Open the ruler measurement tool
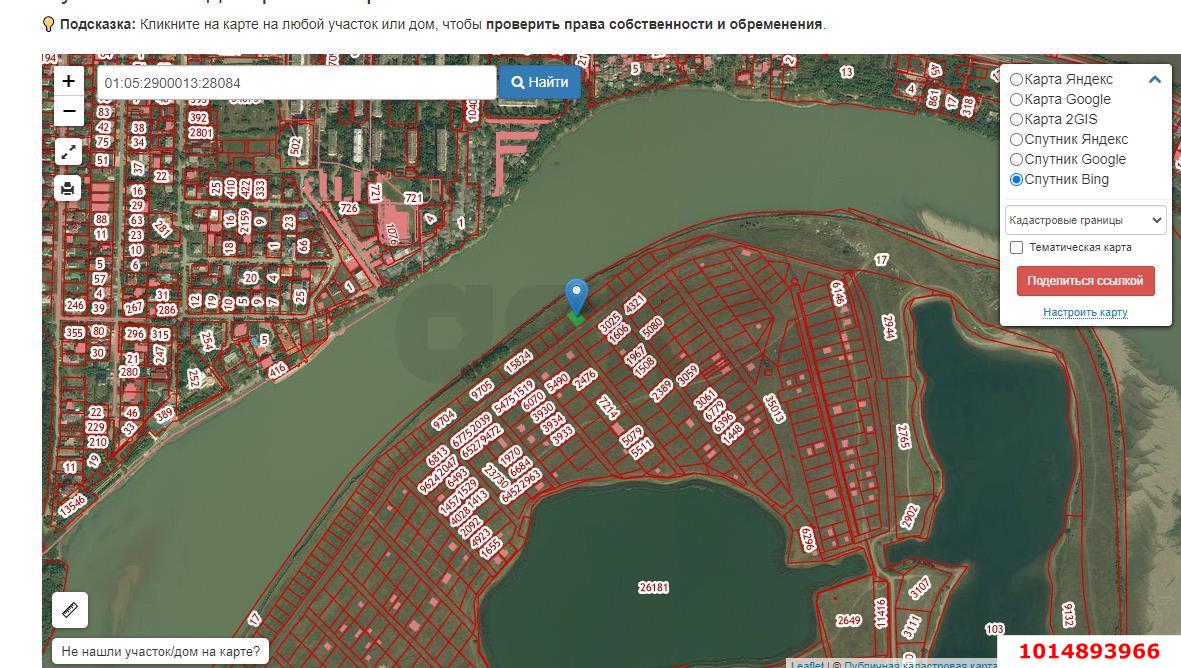Viewport: 1181px width, 668px height. pyautogui.click(x=70, y=609)
